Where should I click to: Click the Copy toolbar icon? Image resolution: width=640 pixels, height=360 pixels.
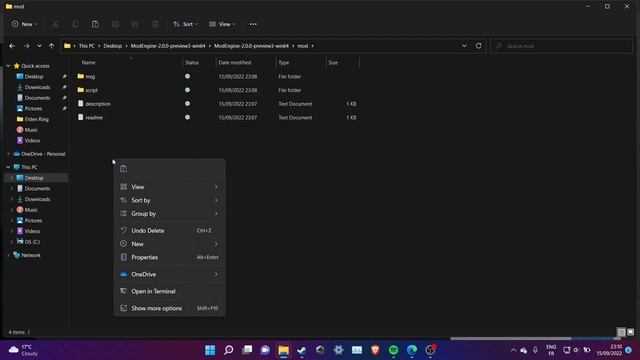click(x=75, y=24)
